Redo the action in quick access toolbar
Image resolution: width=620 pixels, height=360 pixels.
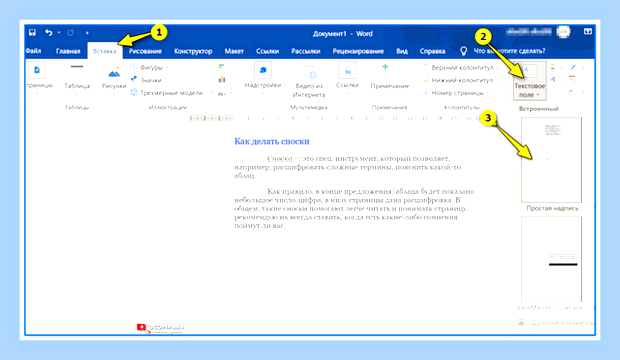pyautogui.click(x=70, y=32)
